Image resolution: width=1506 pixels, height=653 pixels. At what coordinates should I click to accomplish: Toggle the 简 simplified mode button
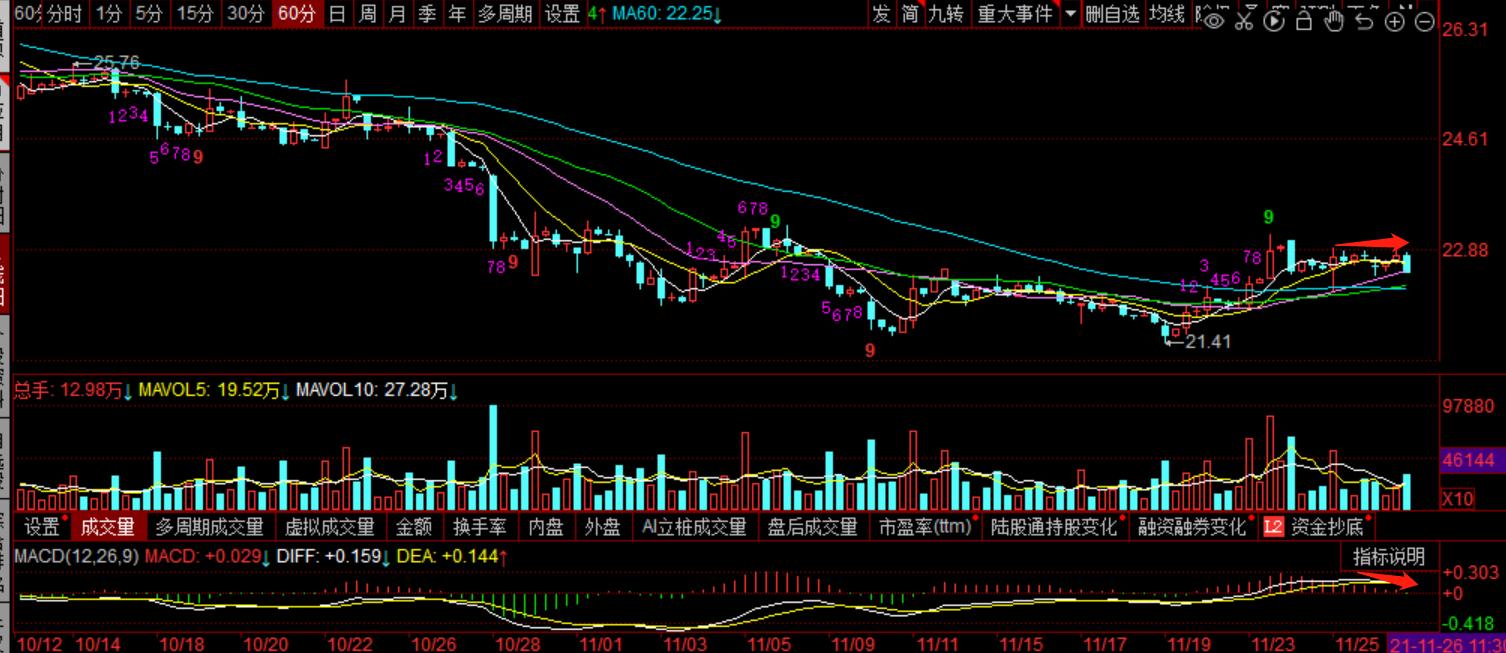point(910,14)
